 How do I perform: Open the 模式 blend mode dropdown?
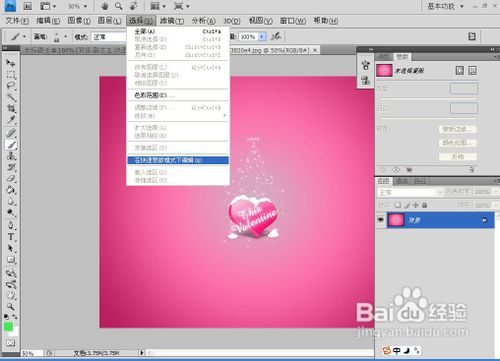pyautogui.click(x=109, y=37)
